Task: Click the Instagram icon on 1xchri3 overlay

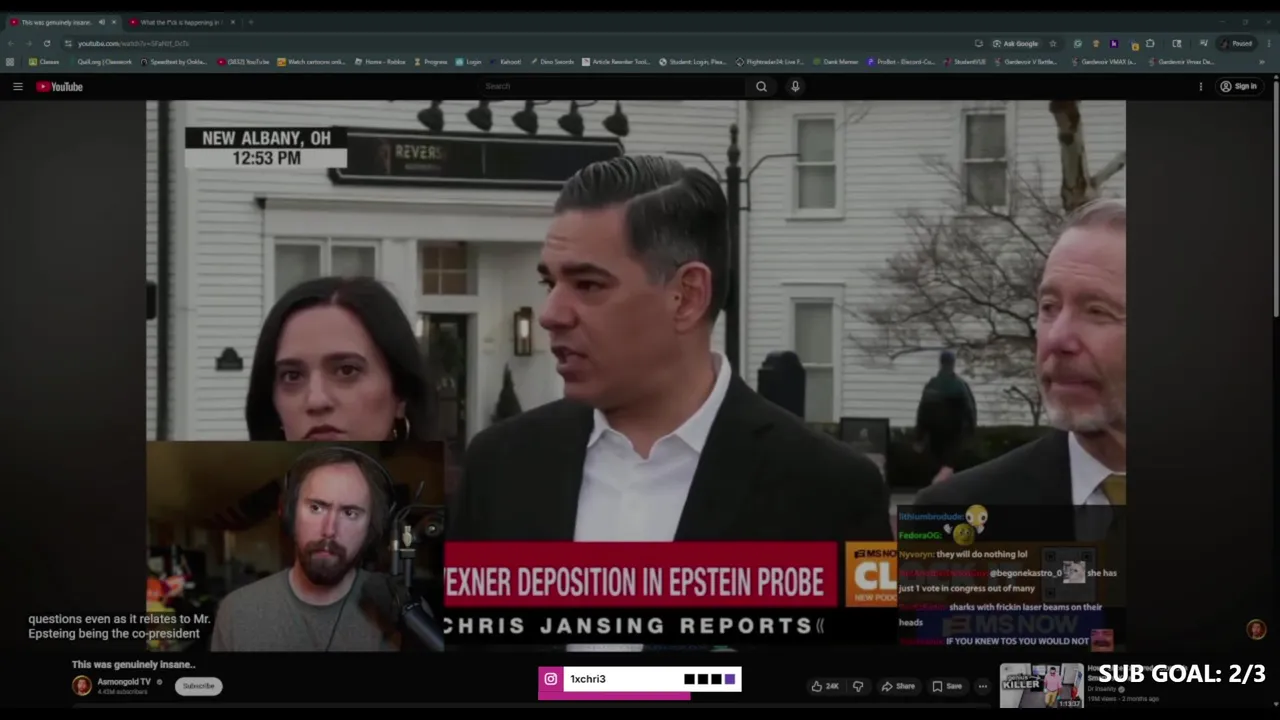Action: (x=550, y=679)
